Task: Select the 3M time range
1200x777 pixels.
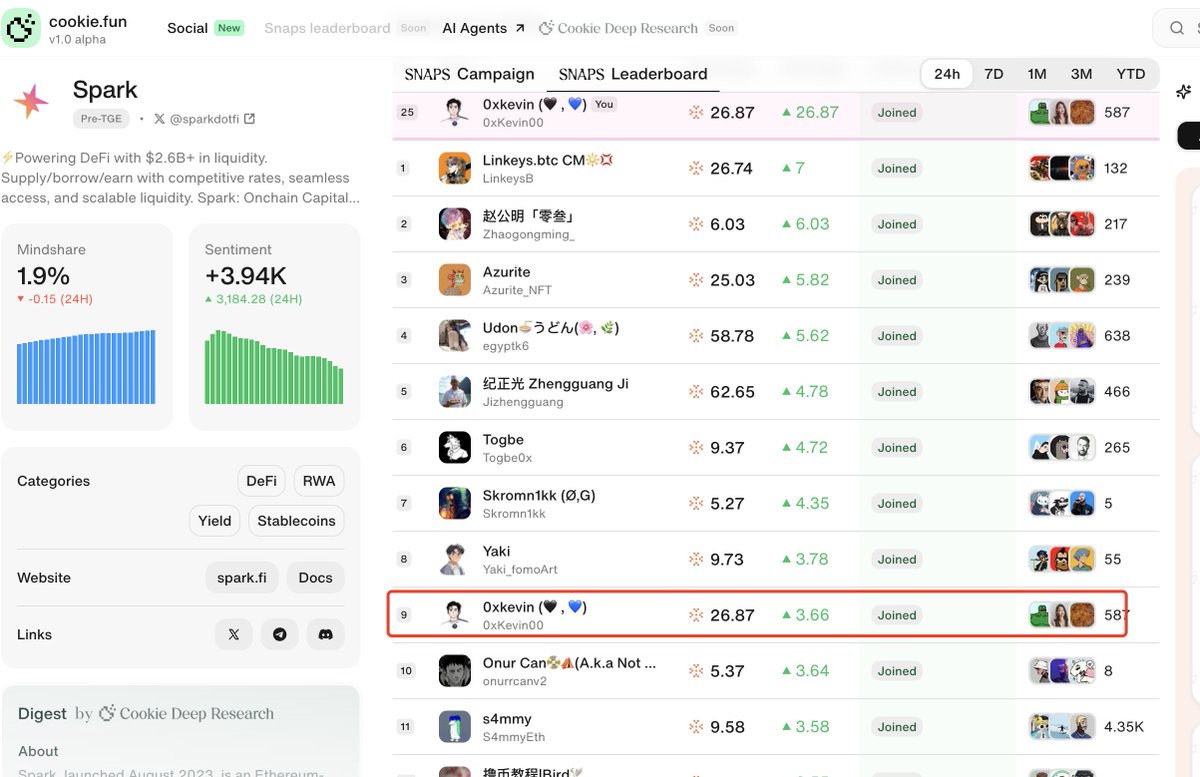Action: pos(1081,74)
